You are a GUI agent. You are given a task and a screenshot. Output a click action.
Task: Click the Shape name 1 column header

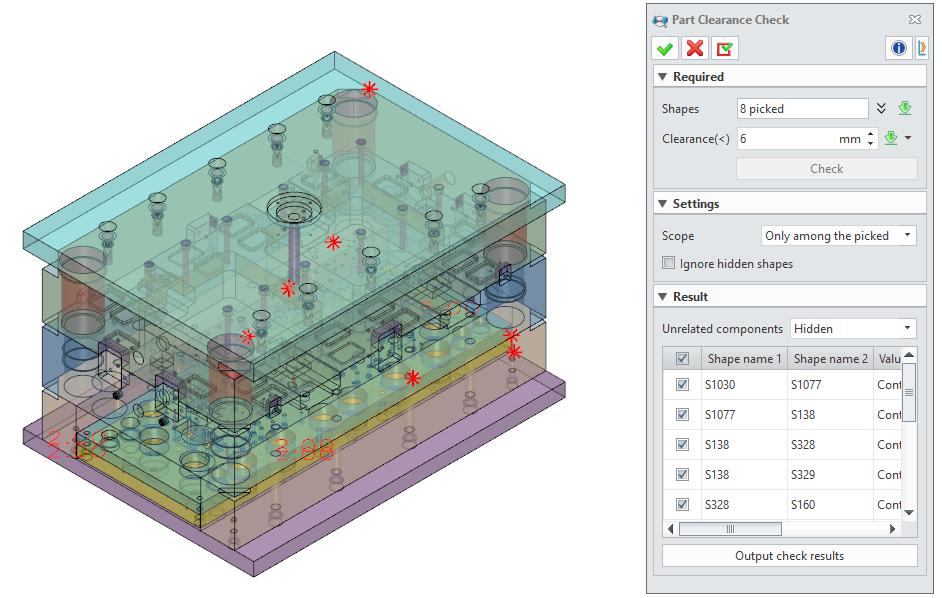743,359
